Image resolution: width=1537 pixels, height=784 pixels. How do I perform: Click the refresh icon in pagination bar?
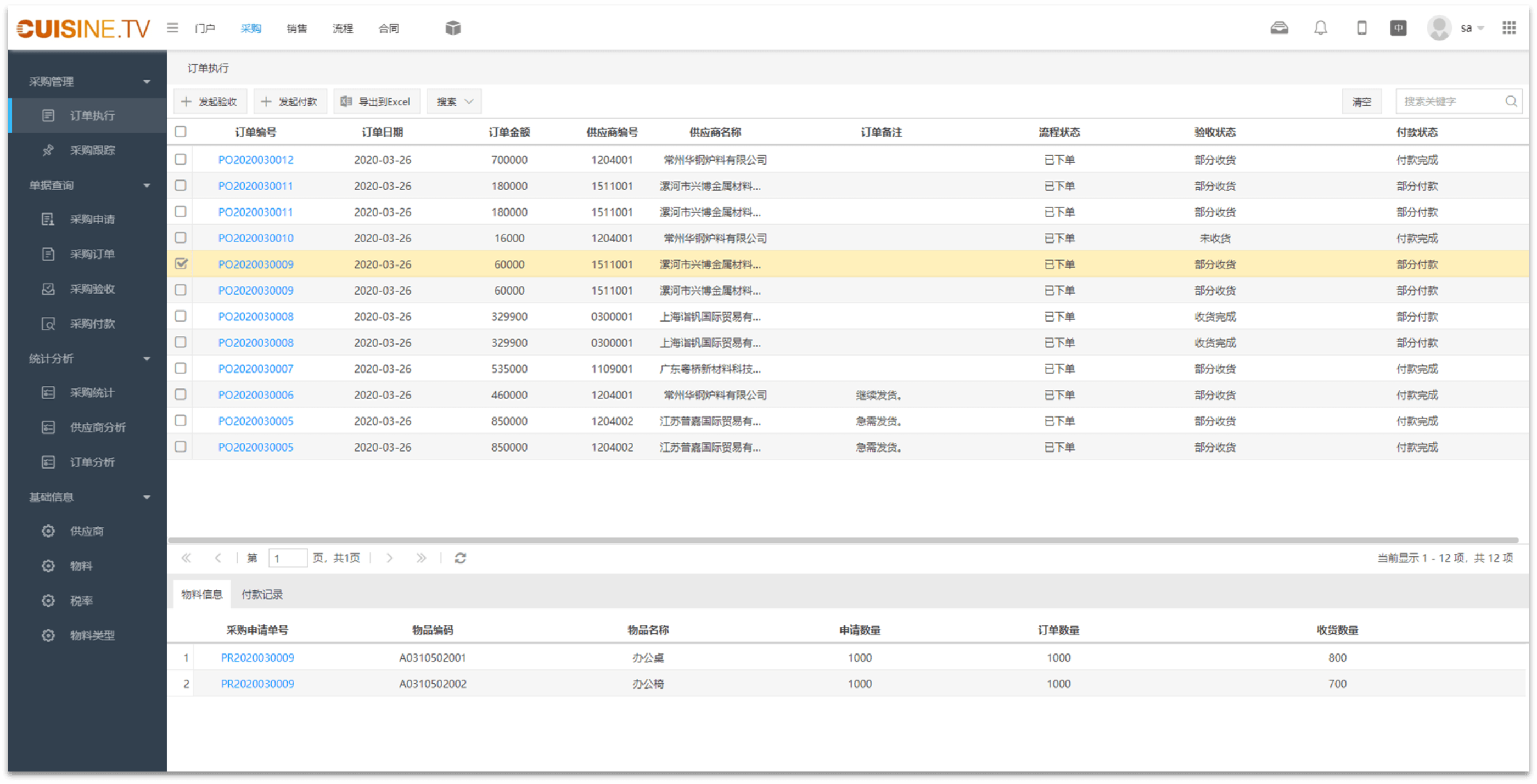click(x=460, y=558)
